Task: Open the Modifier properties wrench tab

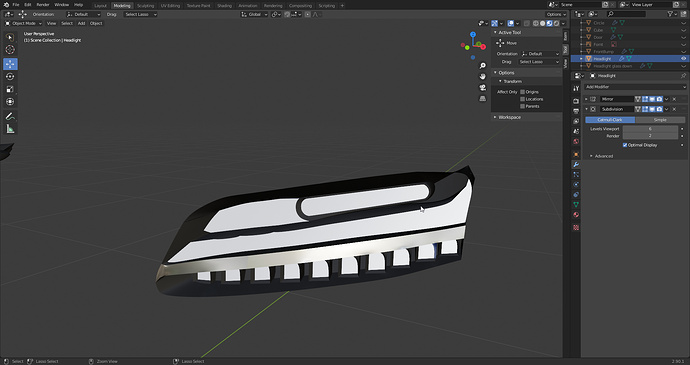Action: pos(576,164)
